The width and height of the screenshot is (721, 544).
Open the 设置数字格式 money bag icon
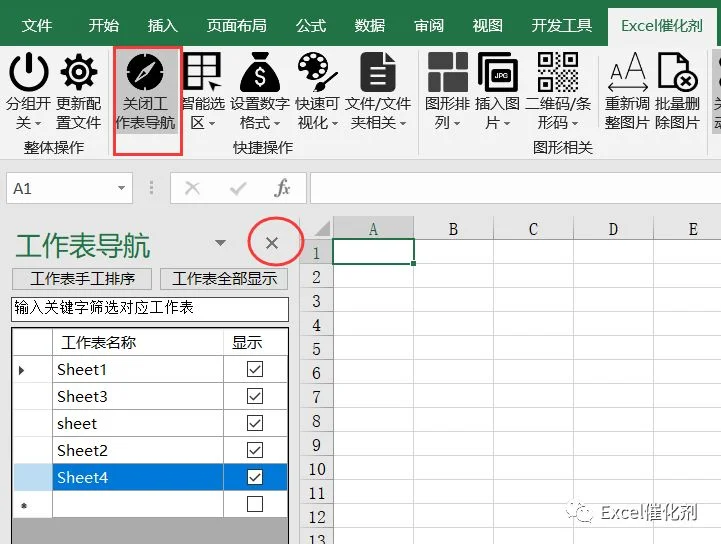pos(260,72)
